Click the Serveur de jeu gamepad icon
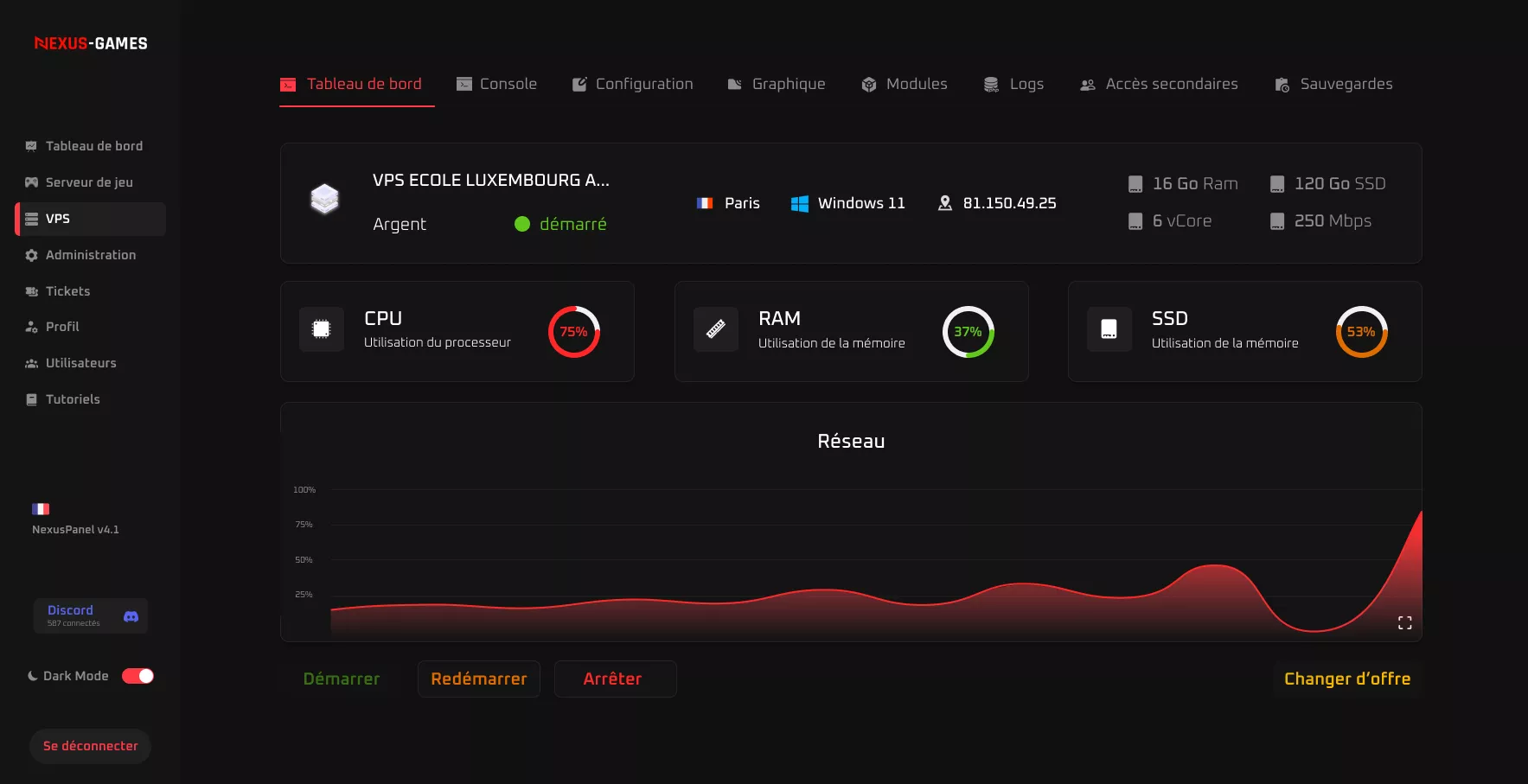The height and width of the screenshot is (784, 1528). 31,182
